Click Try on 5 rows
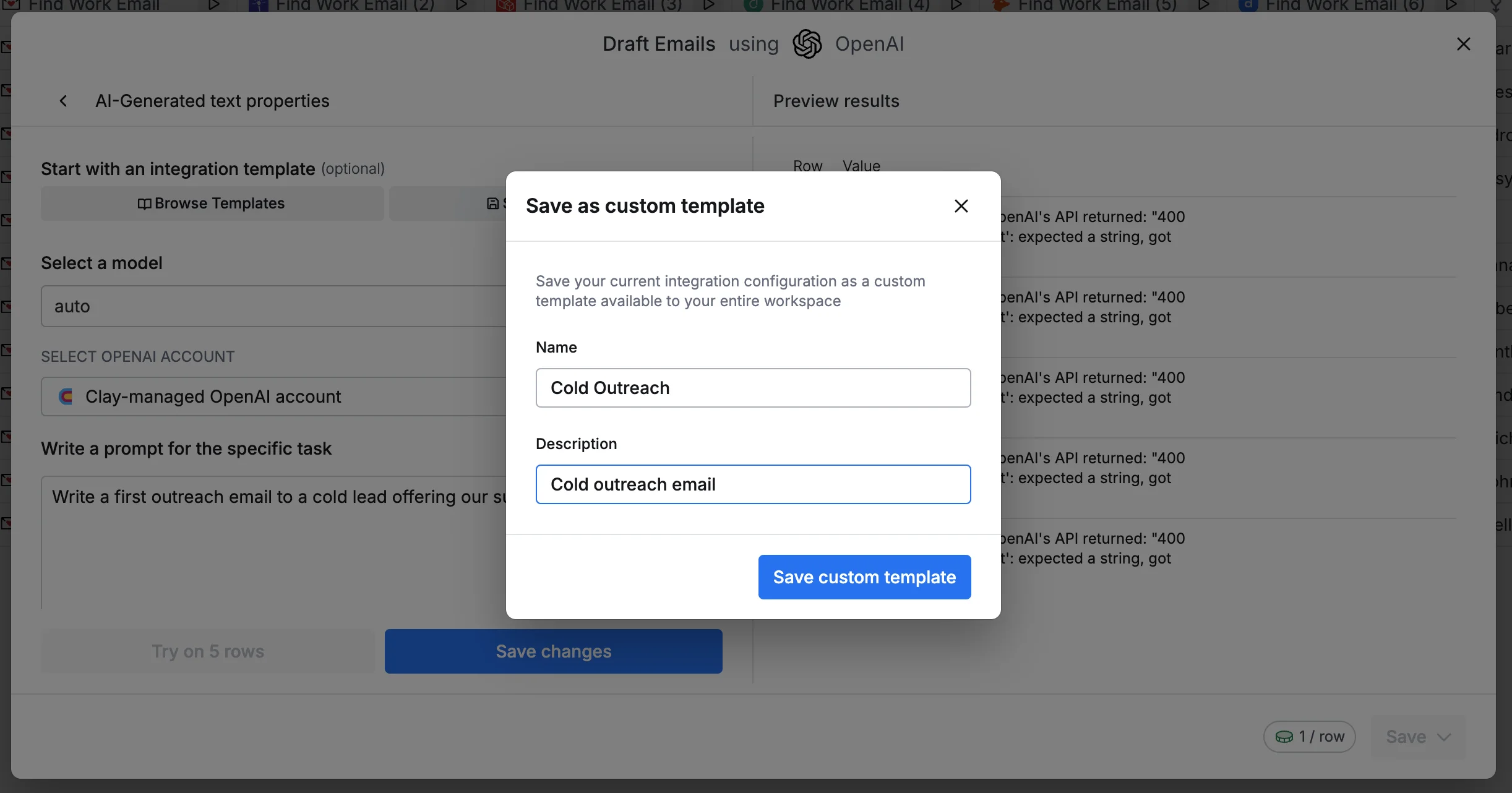 tap(208, 651)
